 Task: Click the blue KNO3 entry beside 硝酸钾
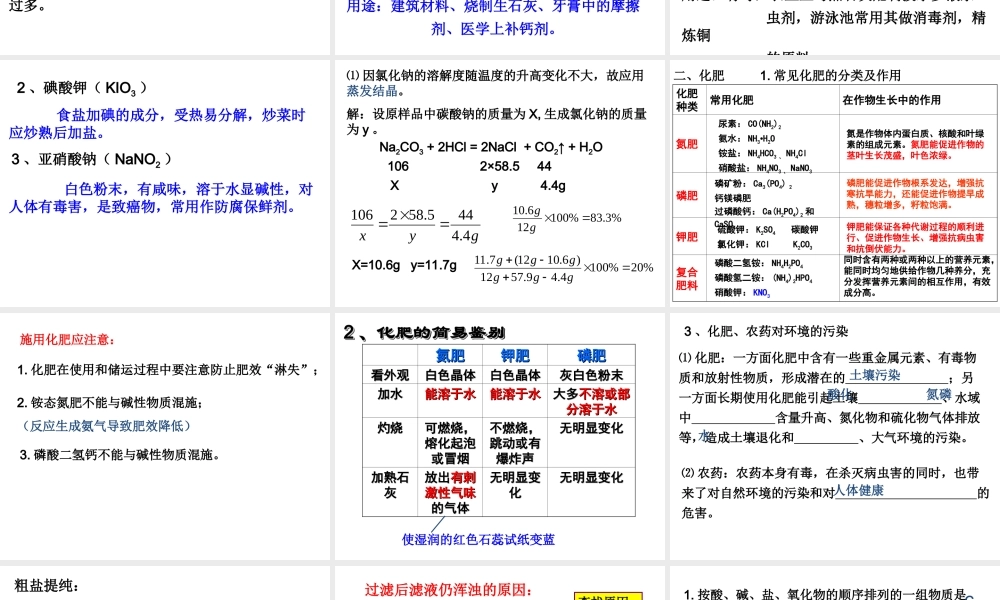pos(761,293)
